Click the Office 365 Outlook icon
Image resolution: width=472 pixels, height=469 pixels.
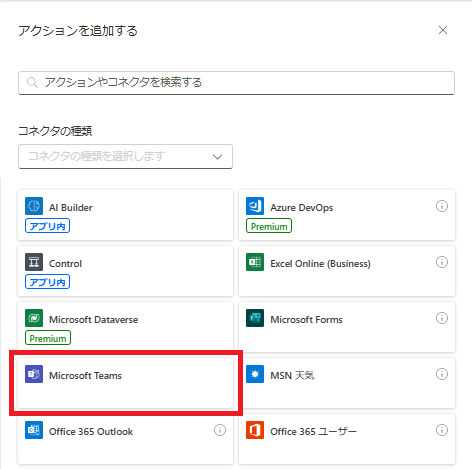(x=34, y=430)
